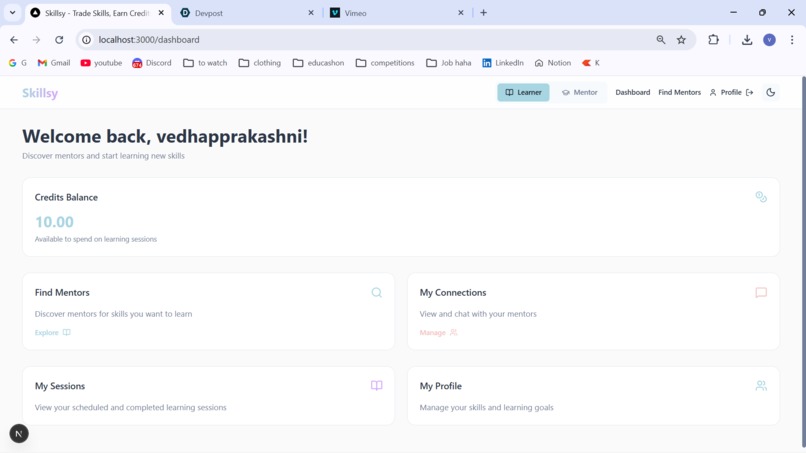Viewport: 806px width, 453px height.
Task: Bookmark this page with star
Action: click(681, 40)
